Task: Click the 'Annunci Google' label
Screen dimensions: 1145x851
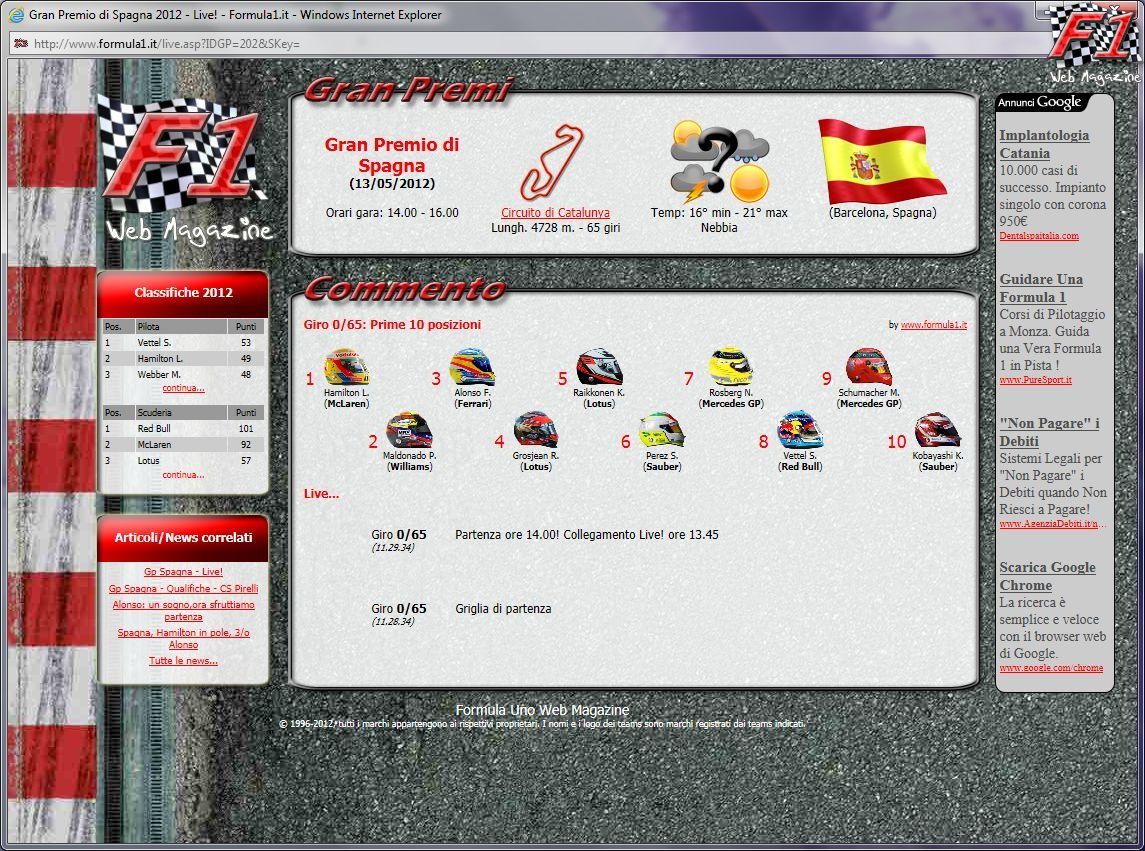Action: (x=1040, y=102)
